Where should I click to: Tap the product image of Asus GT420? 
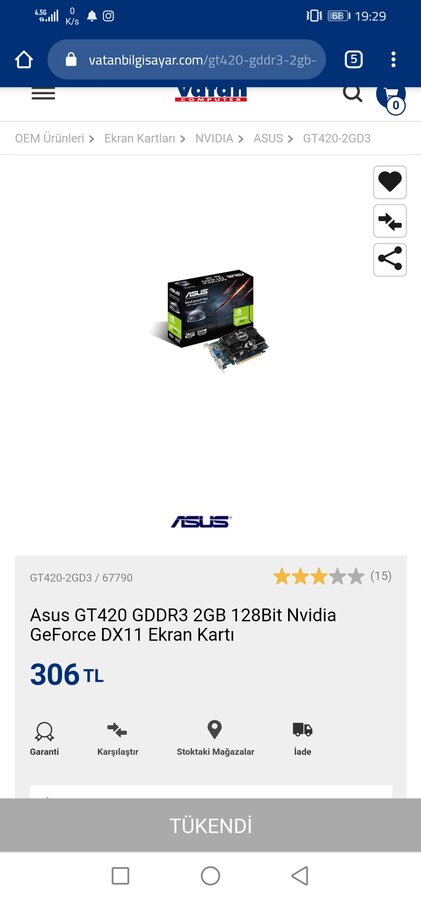pyautogui.click(x=210, y=321)
